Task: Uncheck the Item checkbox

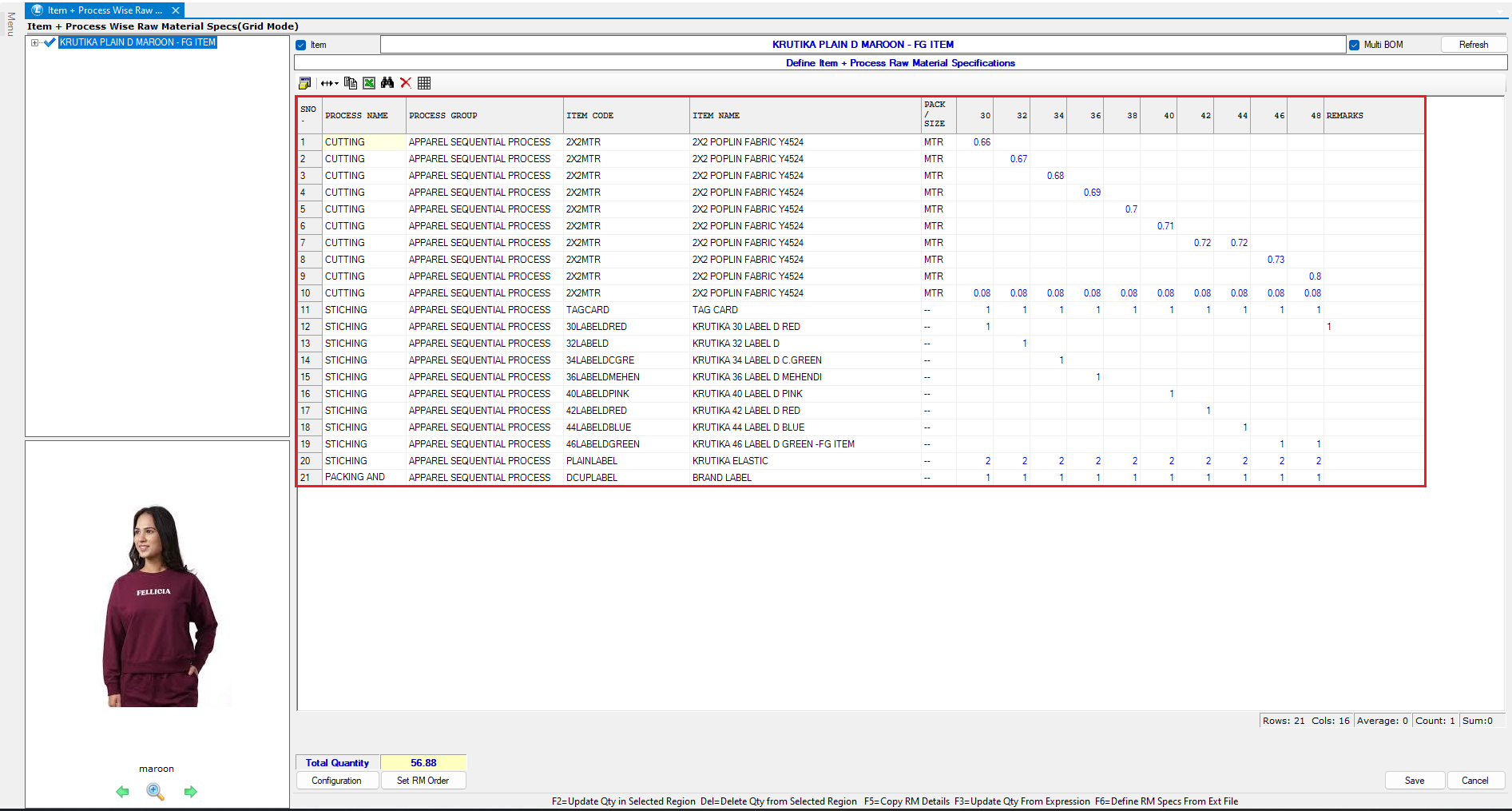Action: [x=301, y=46]
